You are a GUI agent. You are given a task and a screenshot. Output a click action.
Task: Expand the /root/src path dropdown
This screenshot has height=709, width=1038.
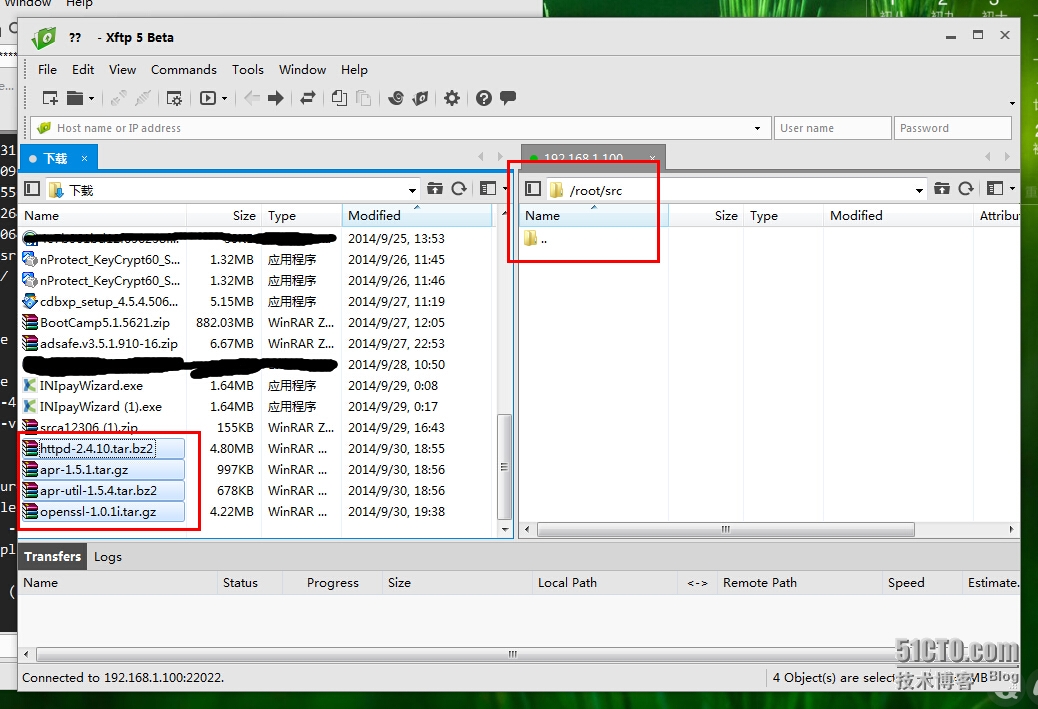(x=919, y=190)
